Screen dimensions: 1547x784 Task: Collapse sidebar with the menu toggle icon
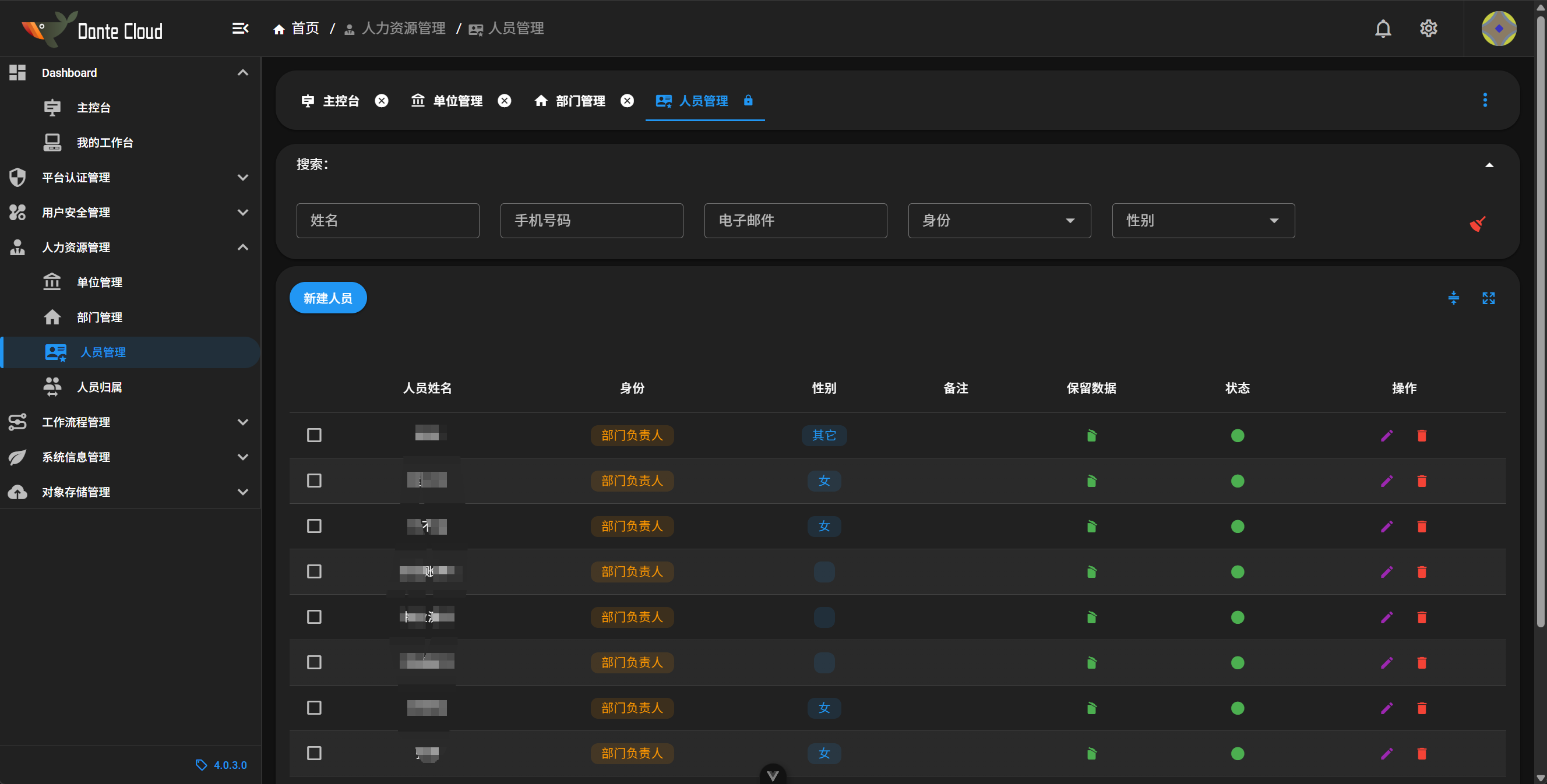tap(240, 28)
